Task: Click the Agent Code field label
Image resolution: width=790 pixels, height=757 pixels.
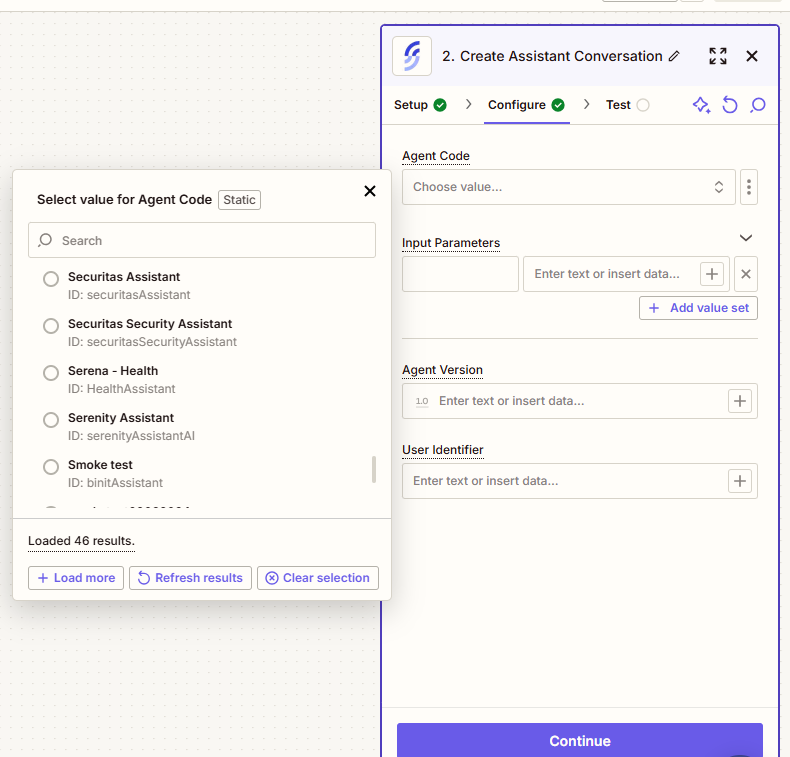Action: pyautogui.click(x=436, y=156)
